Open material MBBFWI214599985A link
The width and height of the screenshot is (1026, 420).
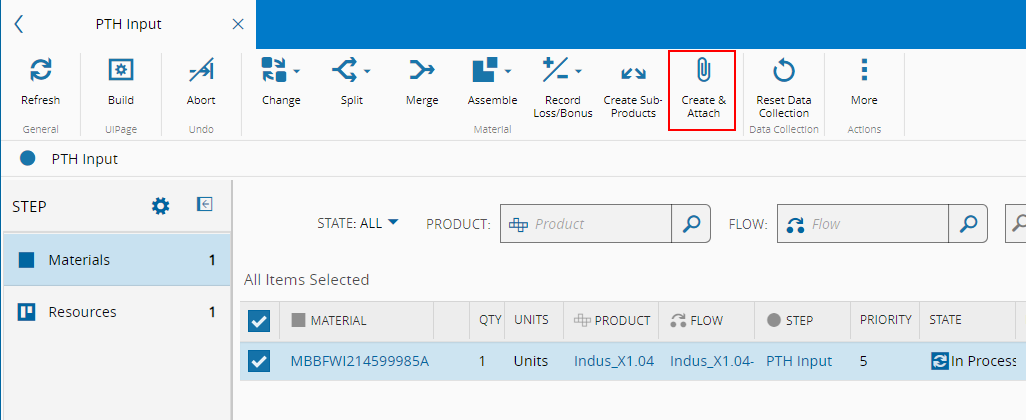(x=359, y=361)
